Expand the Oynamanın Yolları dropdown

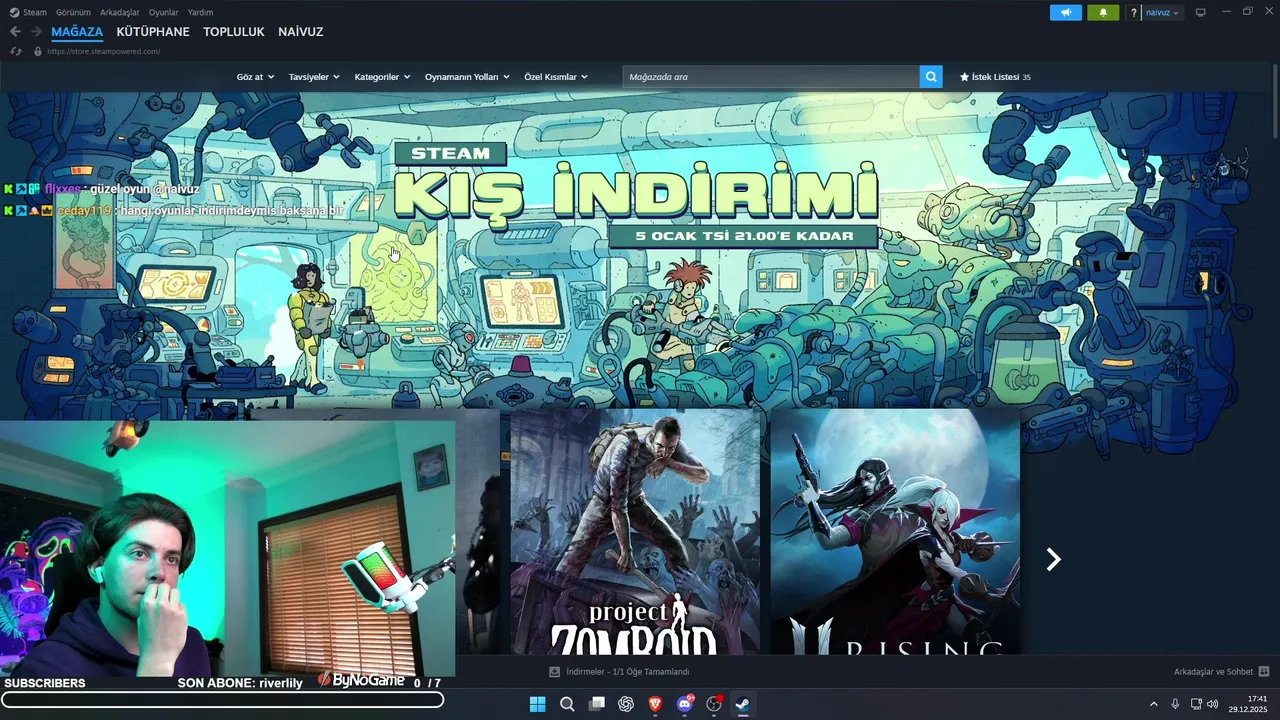467,77
